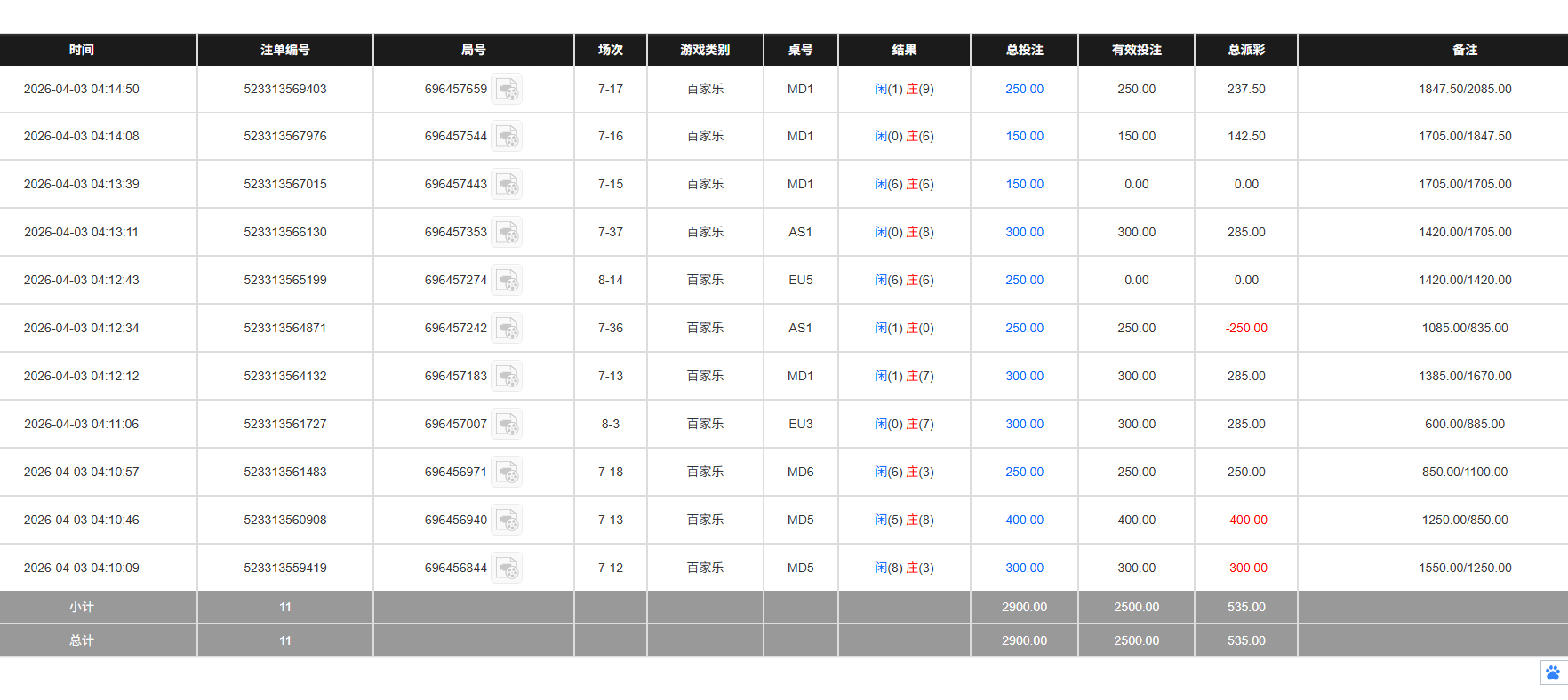
Task: Open the replay icon for round 696457353
Action: tap(507, 233)
